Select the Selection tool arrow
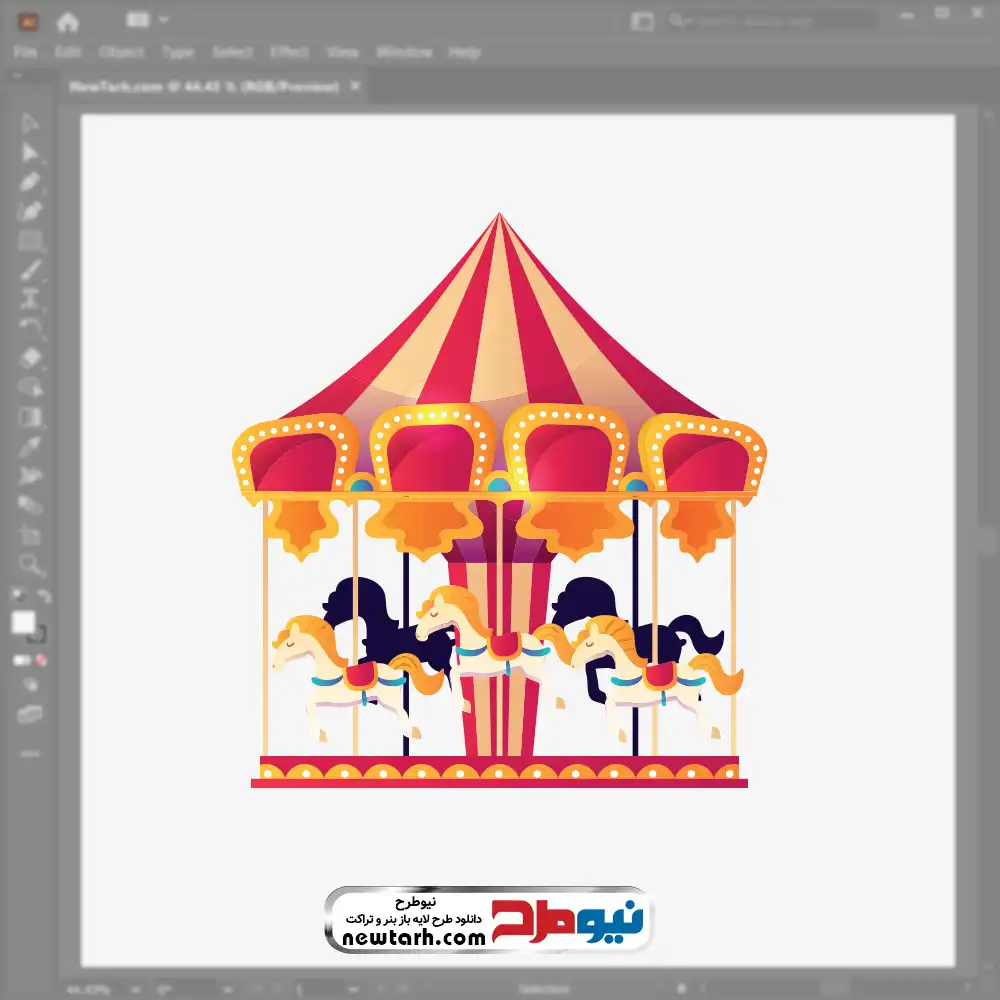Screen dimensions: 1000x1000 (x=30, y=124)
